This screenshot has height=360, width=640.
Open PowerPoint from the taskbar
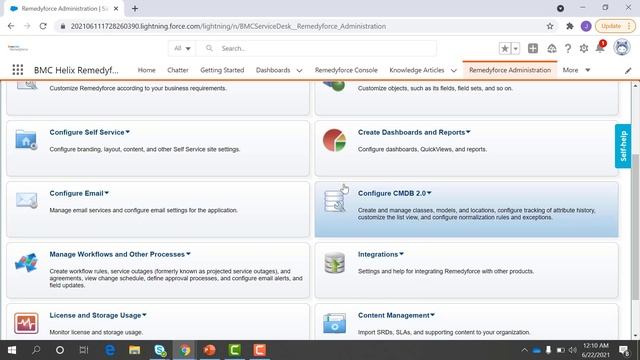209,350
